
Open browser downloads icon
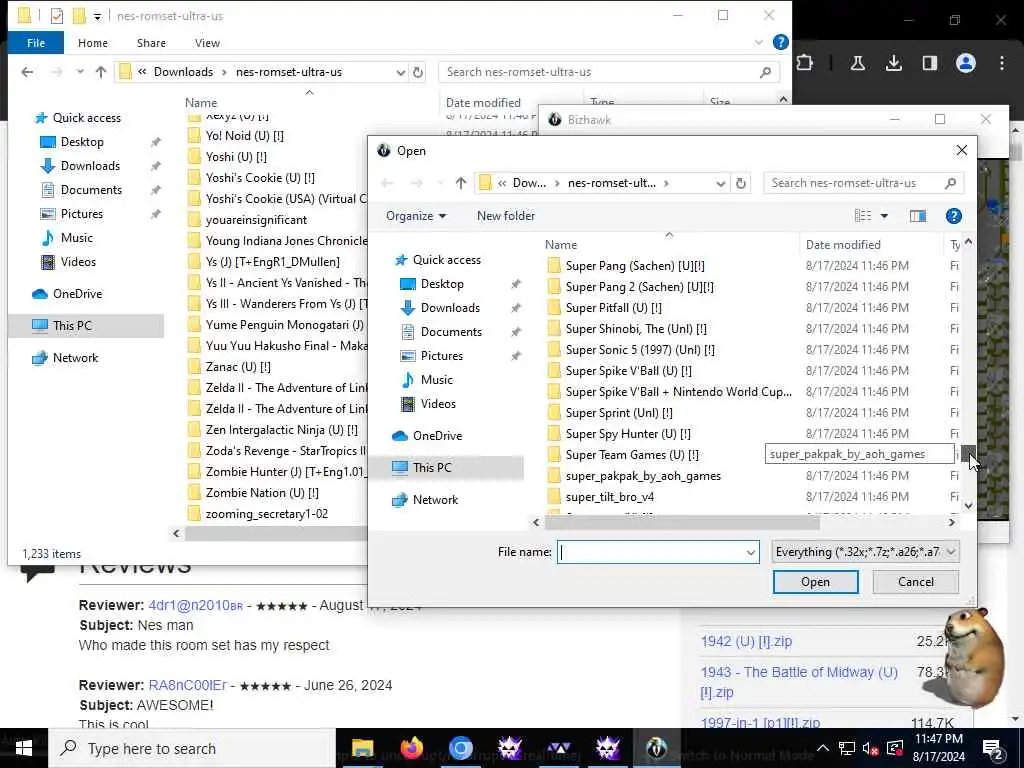893,63
